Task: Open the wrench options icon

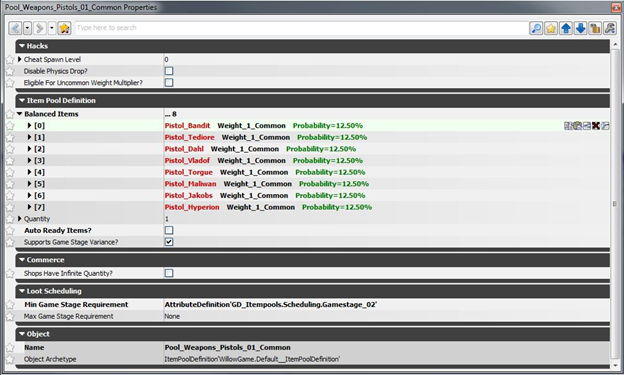Action: point(610,28)
